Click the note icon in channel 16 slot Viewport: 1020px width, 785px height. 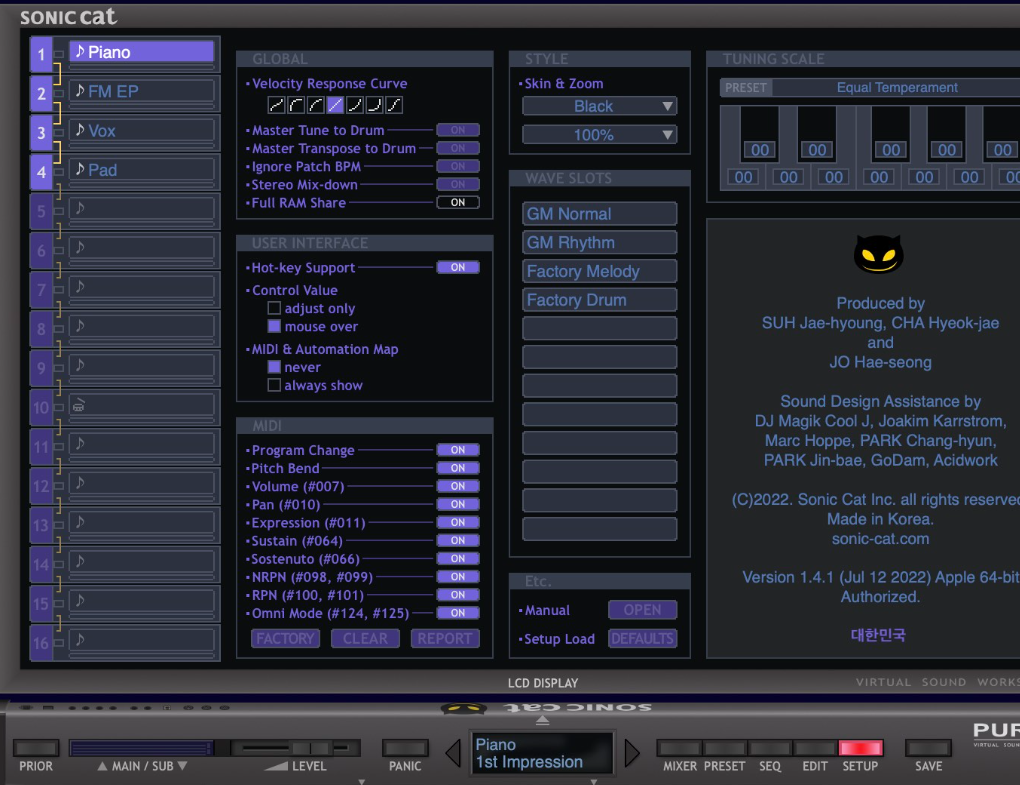80,639
